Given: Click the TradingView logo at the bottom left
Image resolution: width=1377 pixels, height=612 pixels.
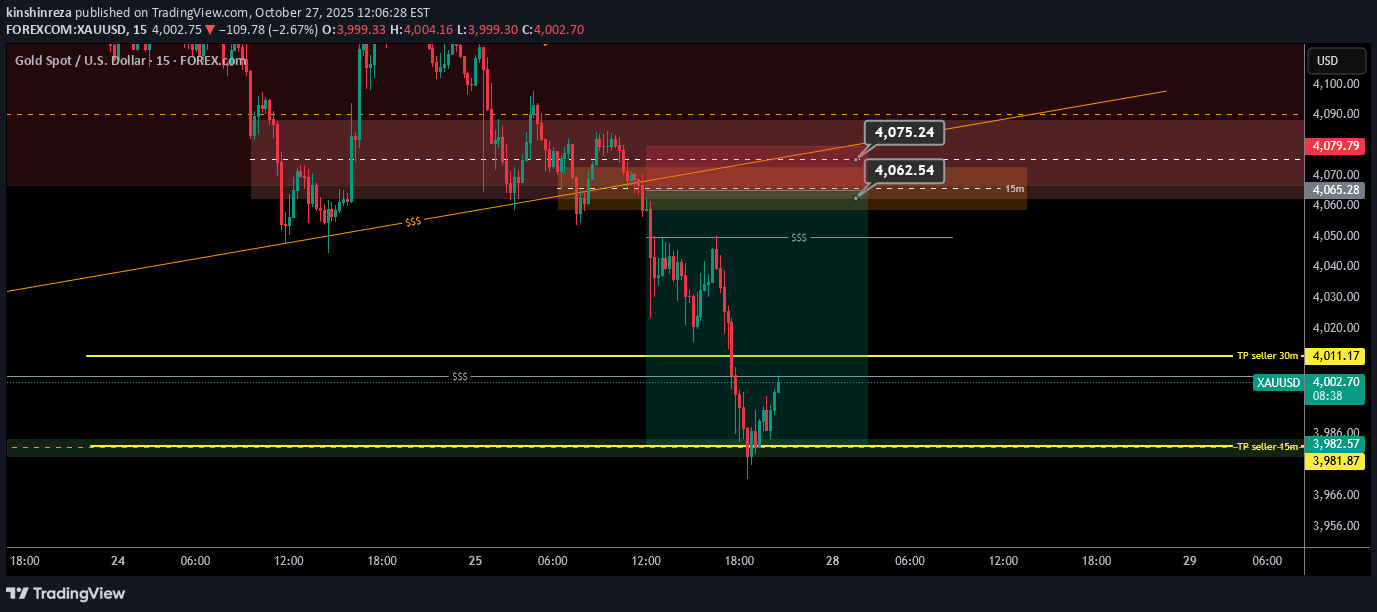Looking at the screenshot, I should point(68,593).
